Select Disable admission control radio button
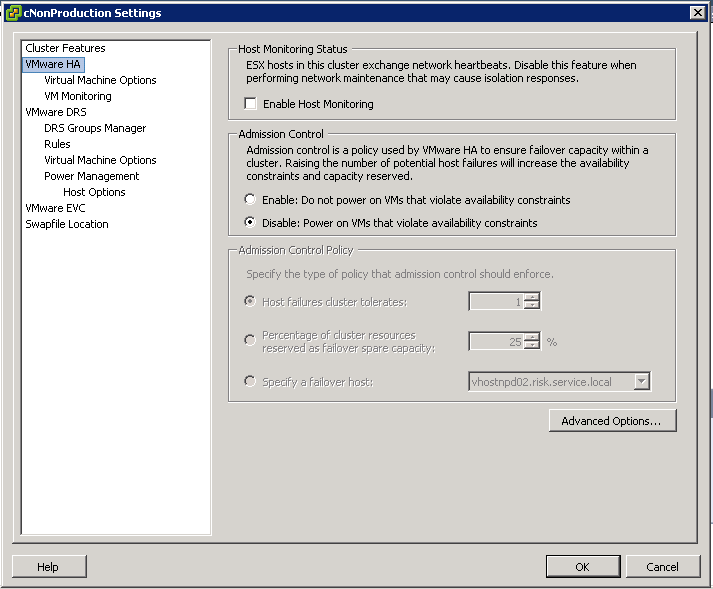This screenshot has width=713, height=589. 250,222
